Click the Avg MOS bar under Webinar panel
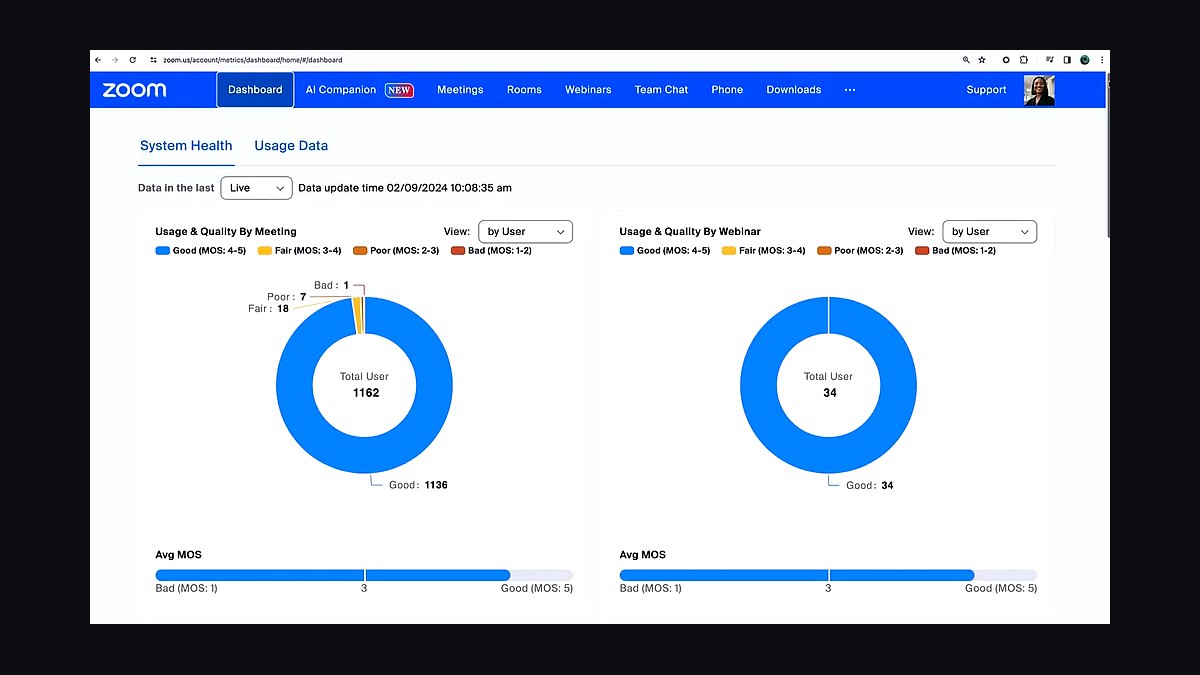The width and height of the screenshot is (1200, 675). tap(828, 575)
